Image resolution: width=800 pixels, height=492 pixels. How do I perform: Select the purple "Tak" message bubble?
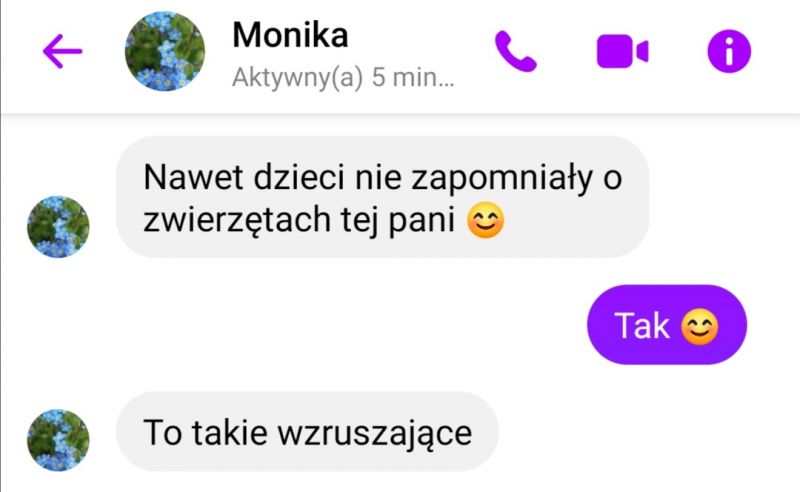[x=667, y=325]
